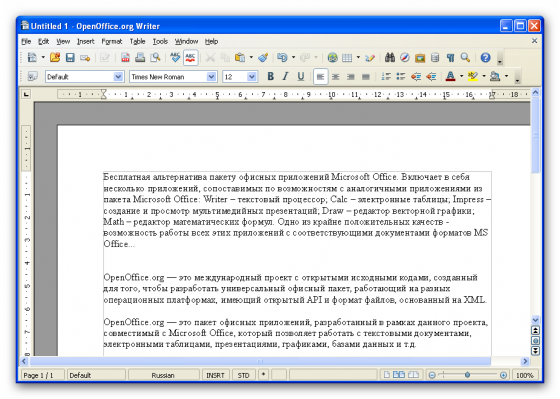Image resolution: width=560 pixels, height=399 pixels.
Task: Open OpenOffice.org Help question mark icon
Action: 485,58
